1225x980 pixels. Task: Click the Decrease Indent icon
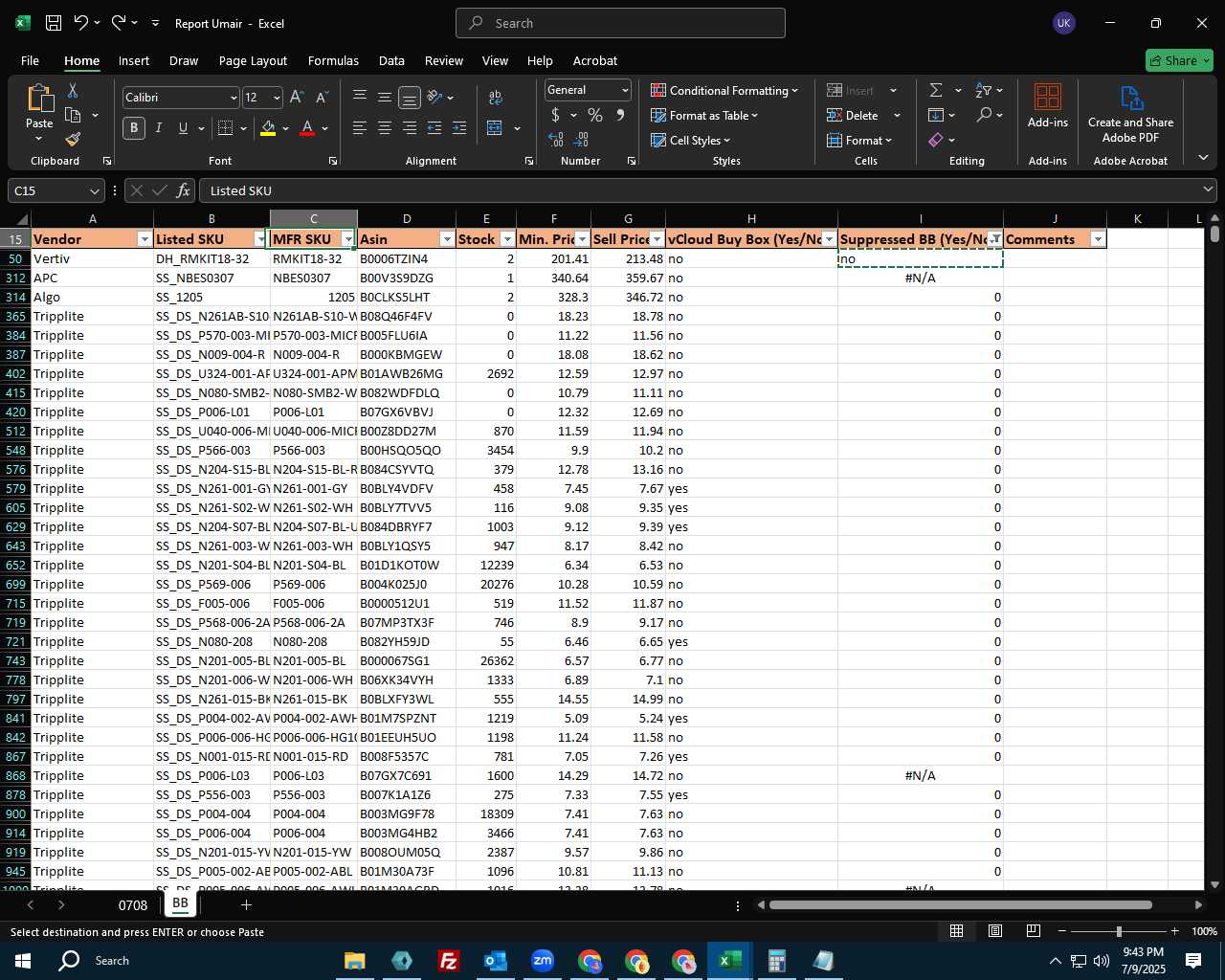pyautogui.click(x=434, y=128)
